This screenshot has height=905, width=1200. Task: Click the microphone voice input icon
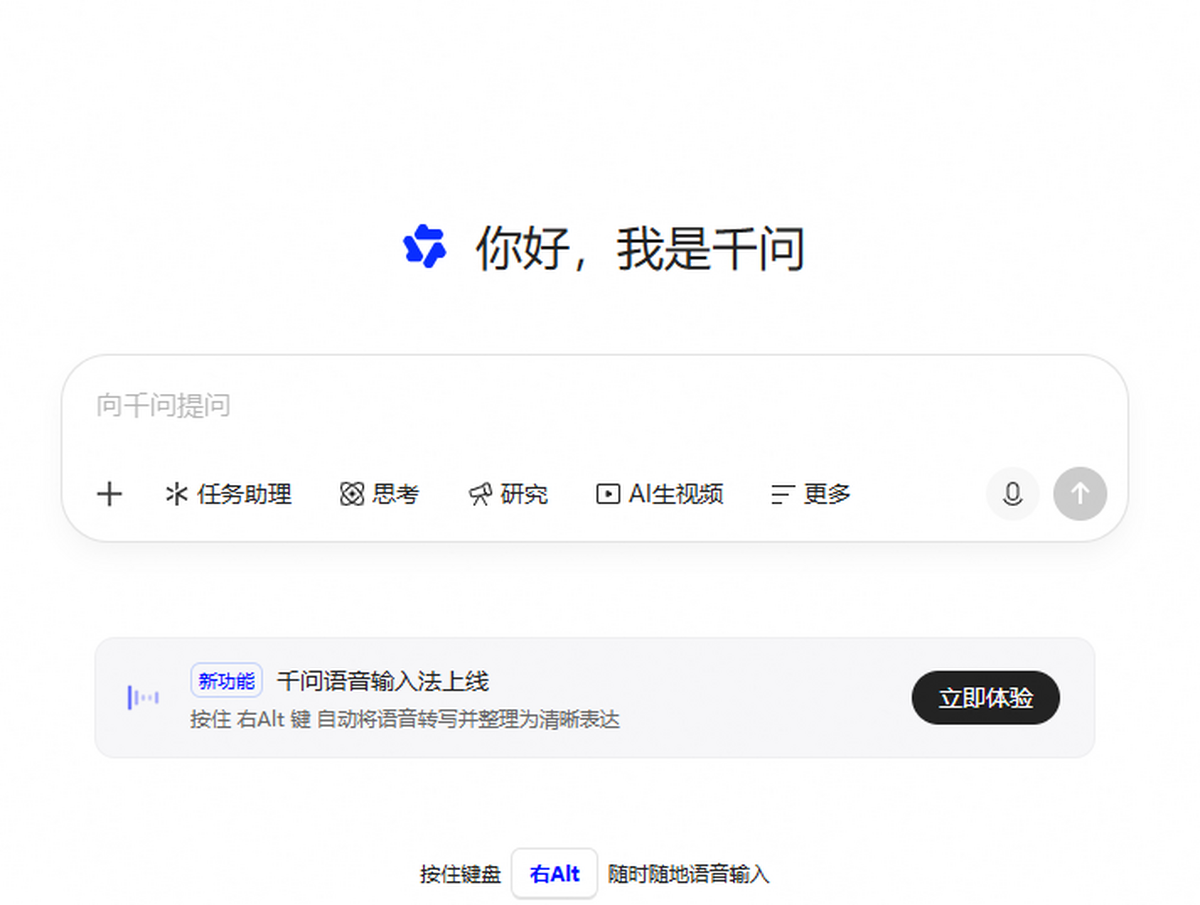point(1012,494)
